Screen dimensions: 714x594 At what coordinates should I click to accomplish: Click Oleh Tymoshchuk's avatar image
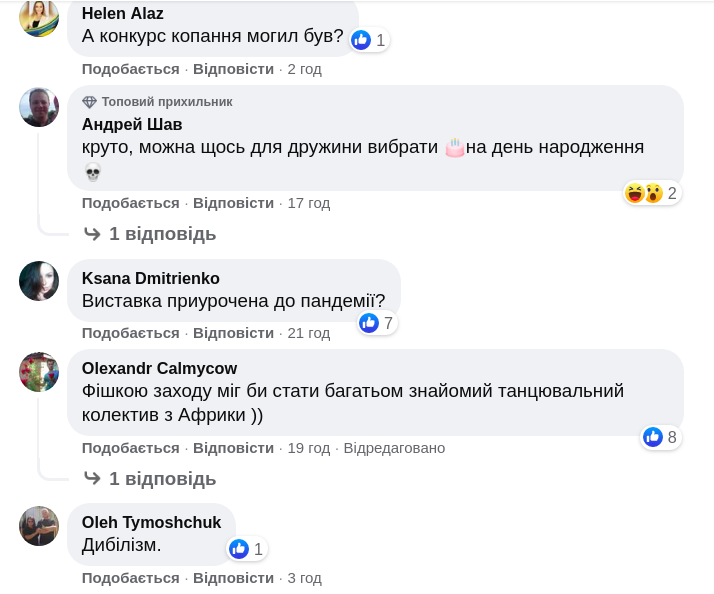[x=39, y=526]
